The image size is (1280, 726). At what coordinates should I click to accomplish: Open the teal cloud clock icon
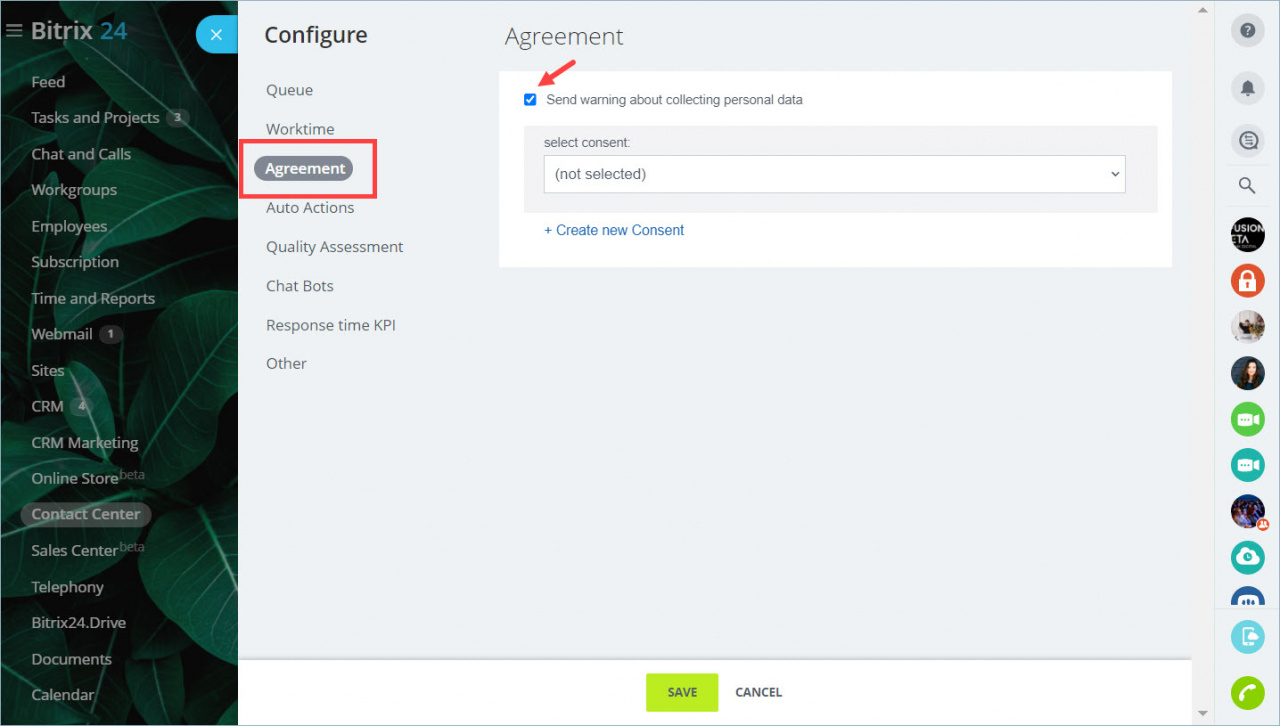click(1247, 557)
